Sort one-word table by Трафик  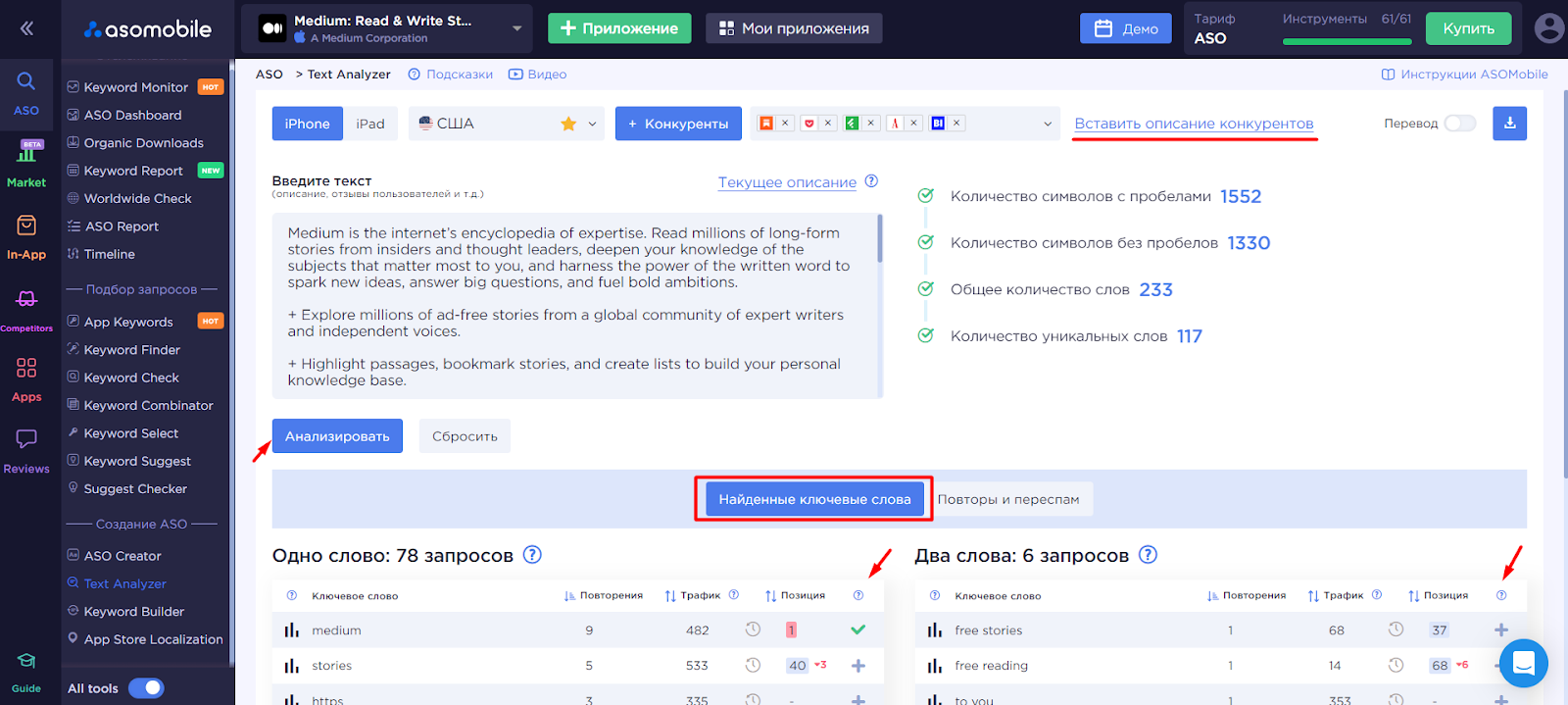[693, 595]
